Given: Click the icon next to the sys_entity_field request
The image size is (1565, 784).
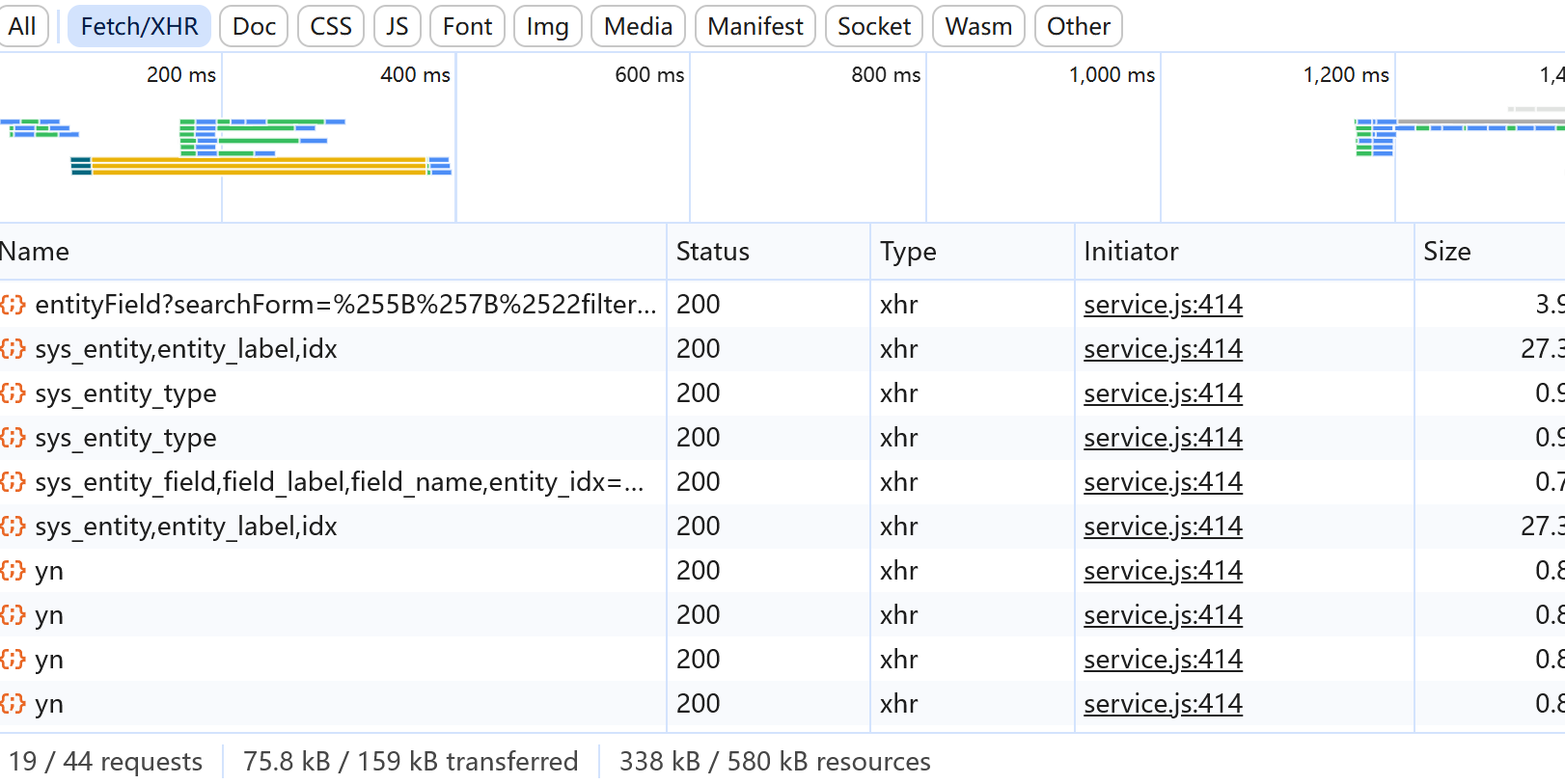Looking at the screenshot, I should 14,482.
